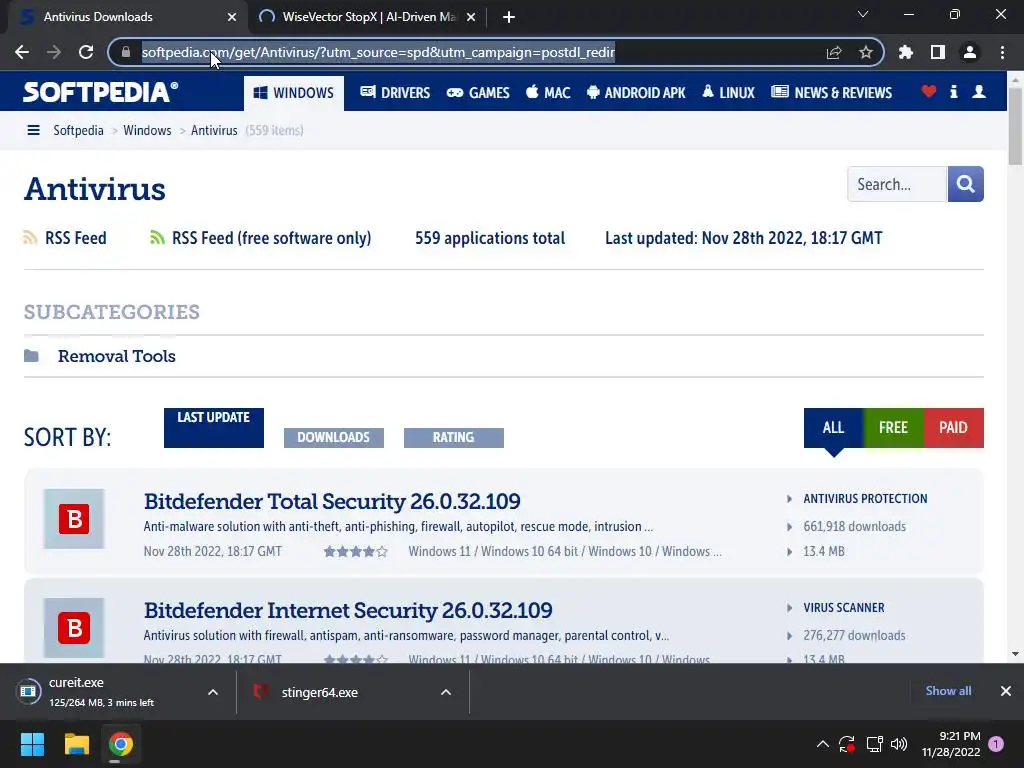Click the Softpedia breadcrumb link
Image resolution: width=1024 pixels, height=768 pixels.
pyautogui.click(x=78, y=131)
